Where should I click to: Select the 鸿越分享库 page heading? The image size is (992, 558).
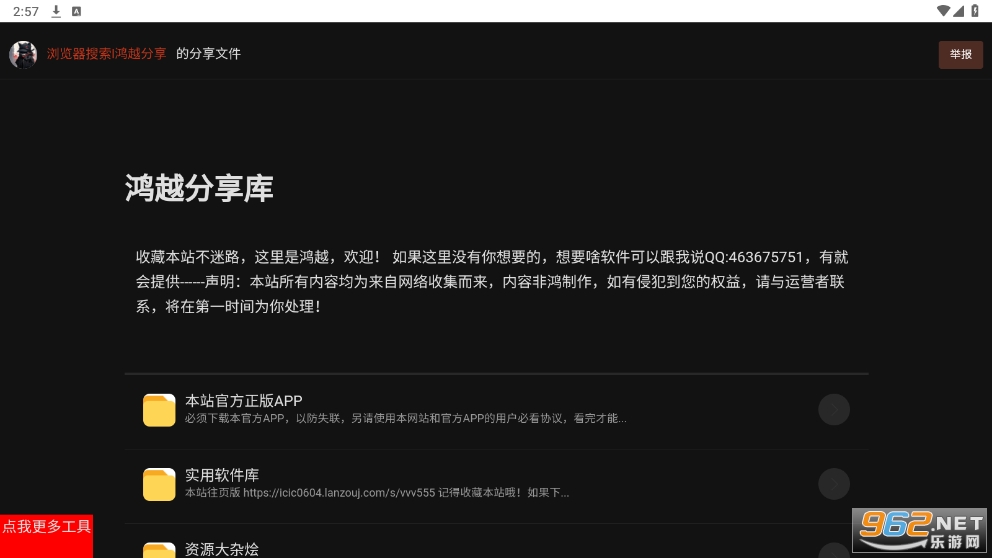199,188
